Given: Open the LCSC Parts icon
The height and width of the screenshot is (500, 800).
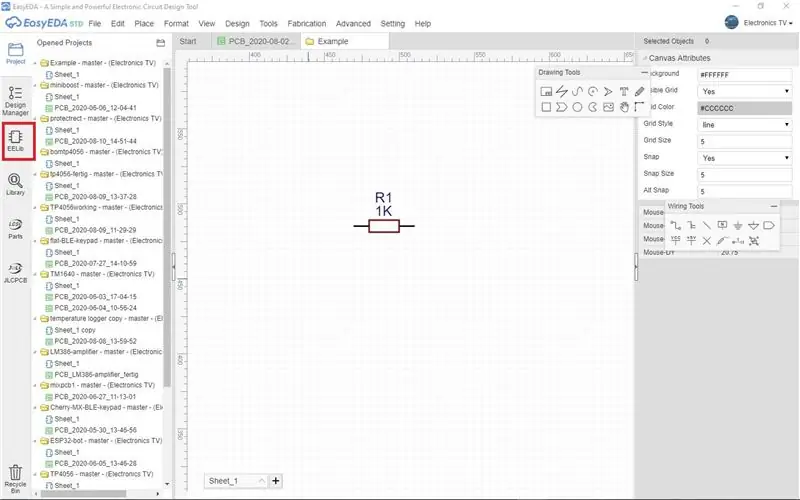Looking at the screenshot, I should 15,229.
